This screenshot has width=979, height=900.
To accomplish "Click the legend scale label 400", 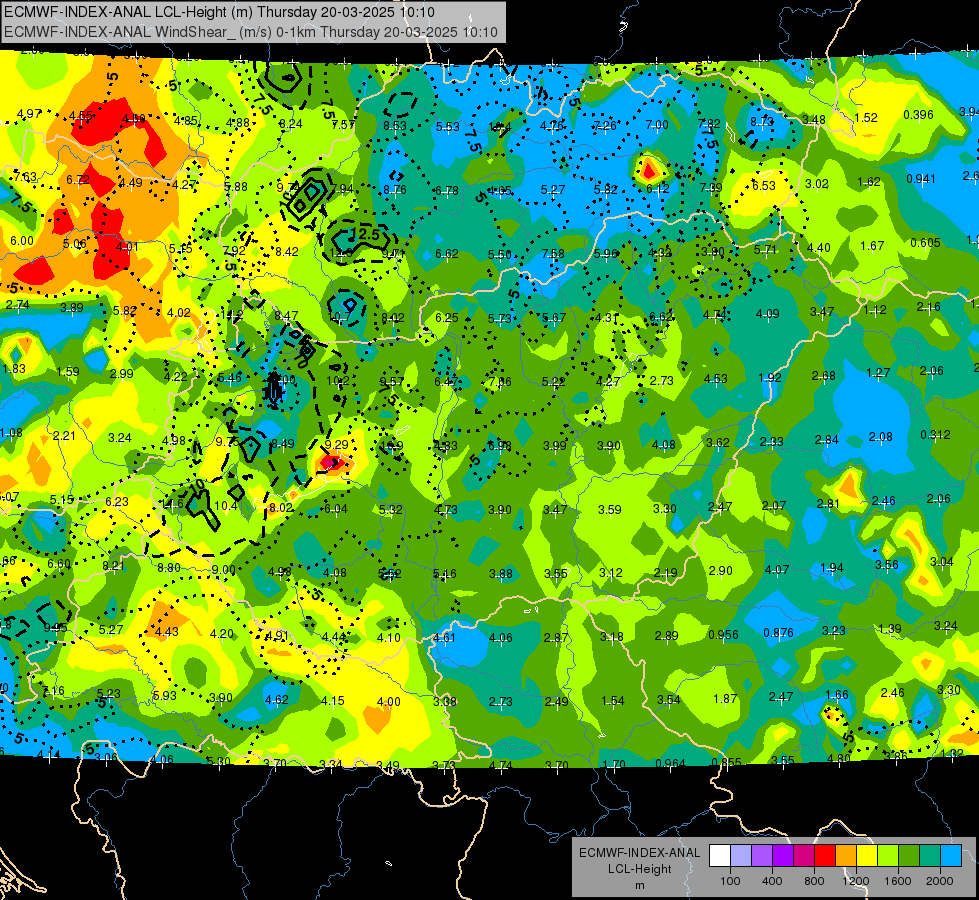I will [772, 881].
